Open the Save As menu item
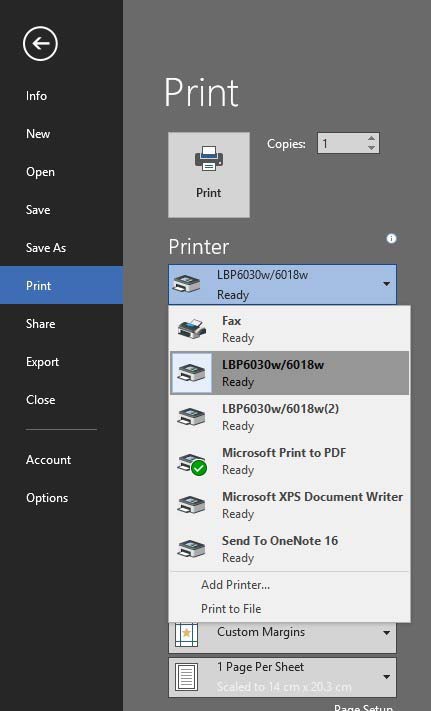The height and width of the screenshot is (711, 431). tap(46, 248)
